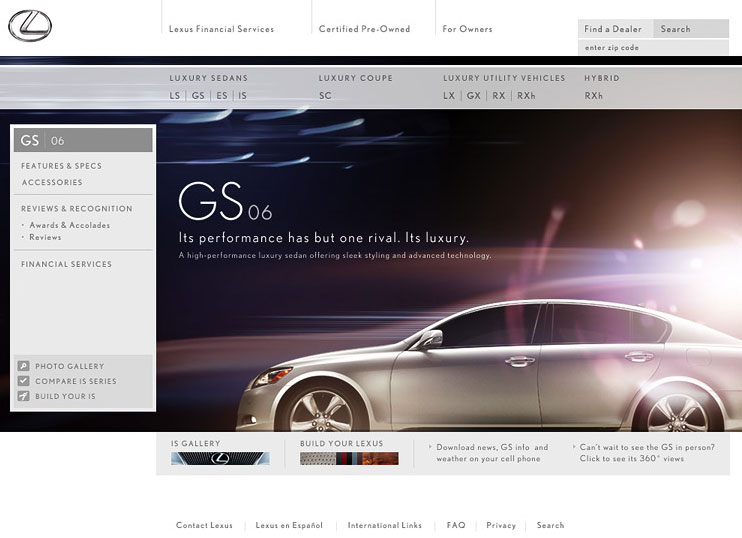Viewport: 742px width, 538px height.
Task: Select LS under Luxury Sedans
Action: (175, 96)
